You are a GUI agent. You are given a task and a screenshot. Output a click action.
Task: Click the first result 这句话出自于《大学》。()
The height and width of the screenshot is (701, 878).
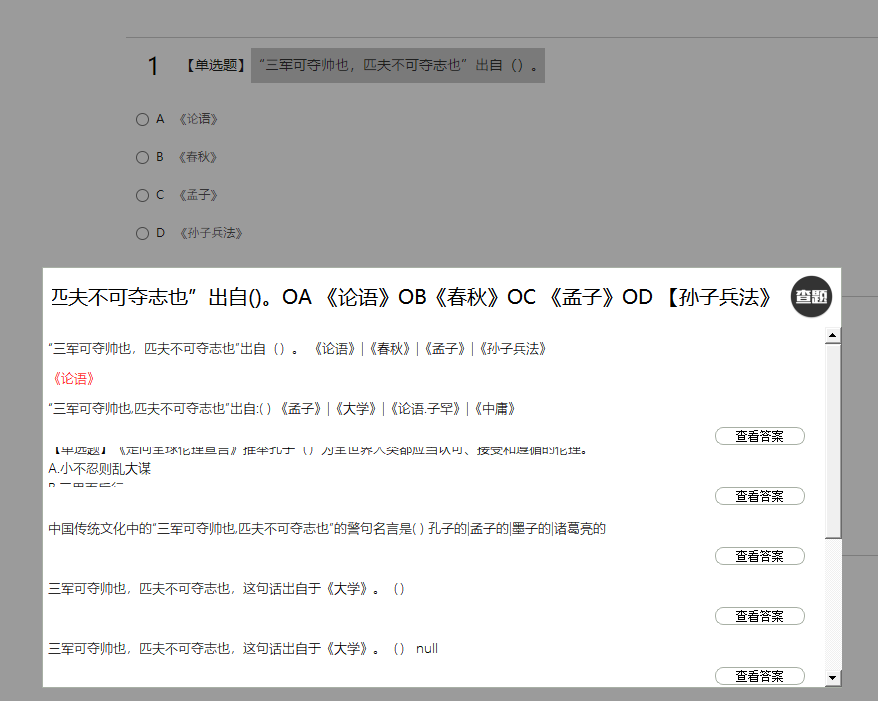point(226,588)
